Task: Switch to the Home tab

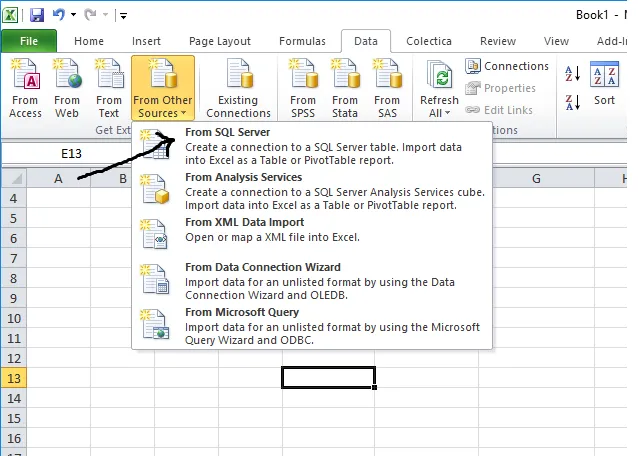Action: click(x=89, y=41)
